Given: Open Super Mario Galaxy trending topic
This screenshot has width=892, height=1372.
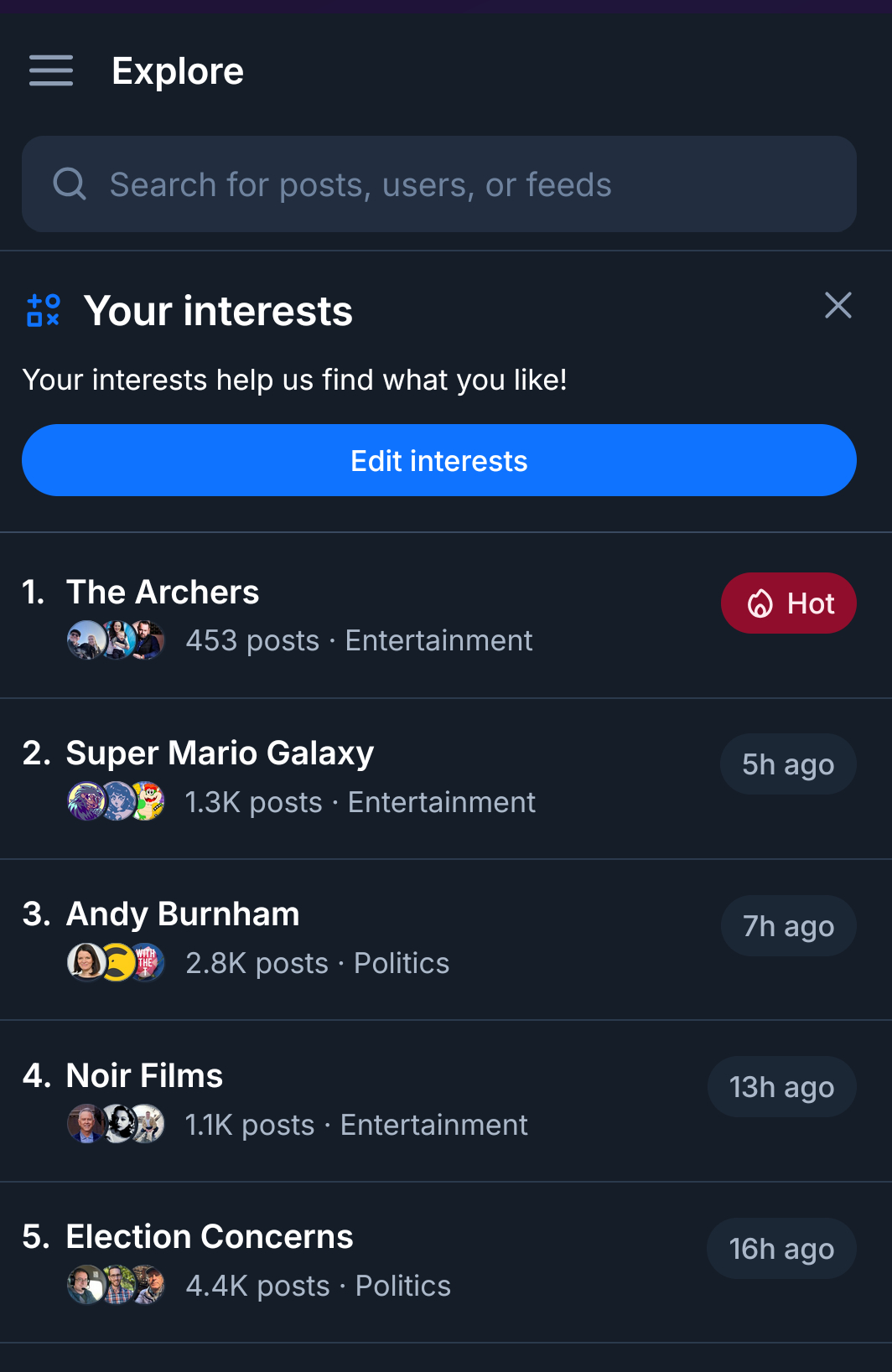Looking at the screenshot, I should pos(220,753).
